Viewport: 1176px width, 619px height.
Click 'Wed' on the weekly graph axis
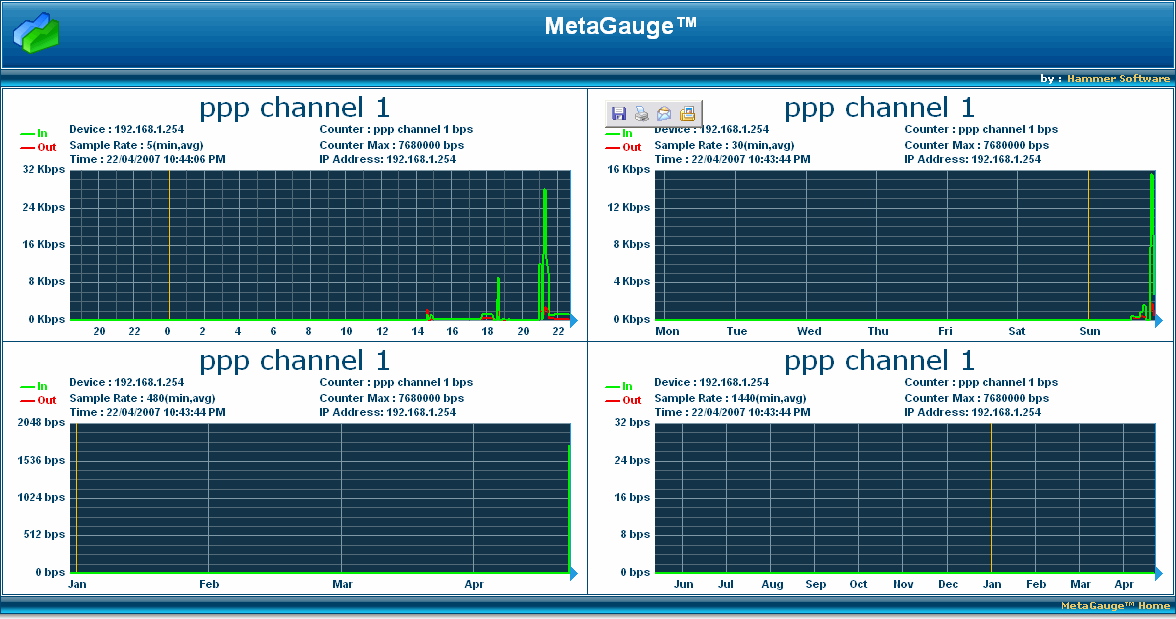point(809,331)
